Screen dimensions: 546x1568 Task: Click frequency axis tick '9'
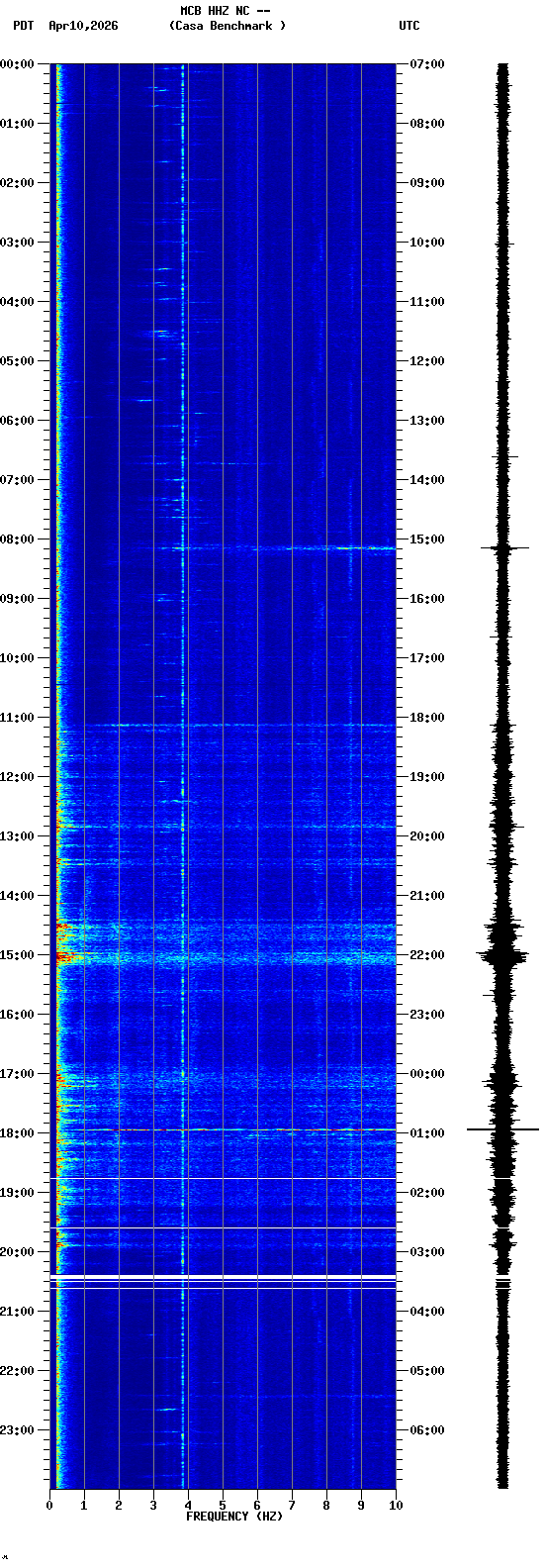[x=361, y=1506]
